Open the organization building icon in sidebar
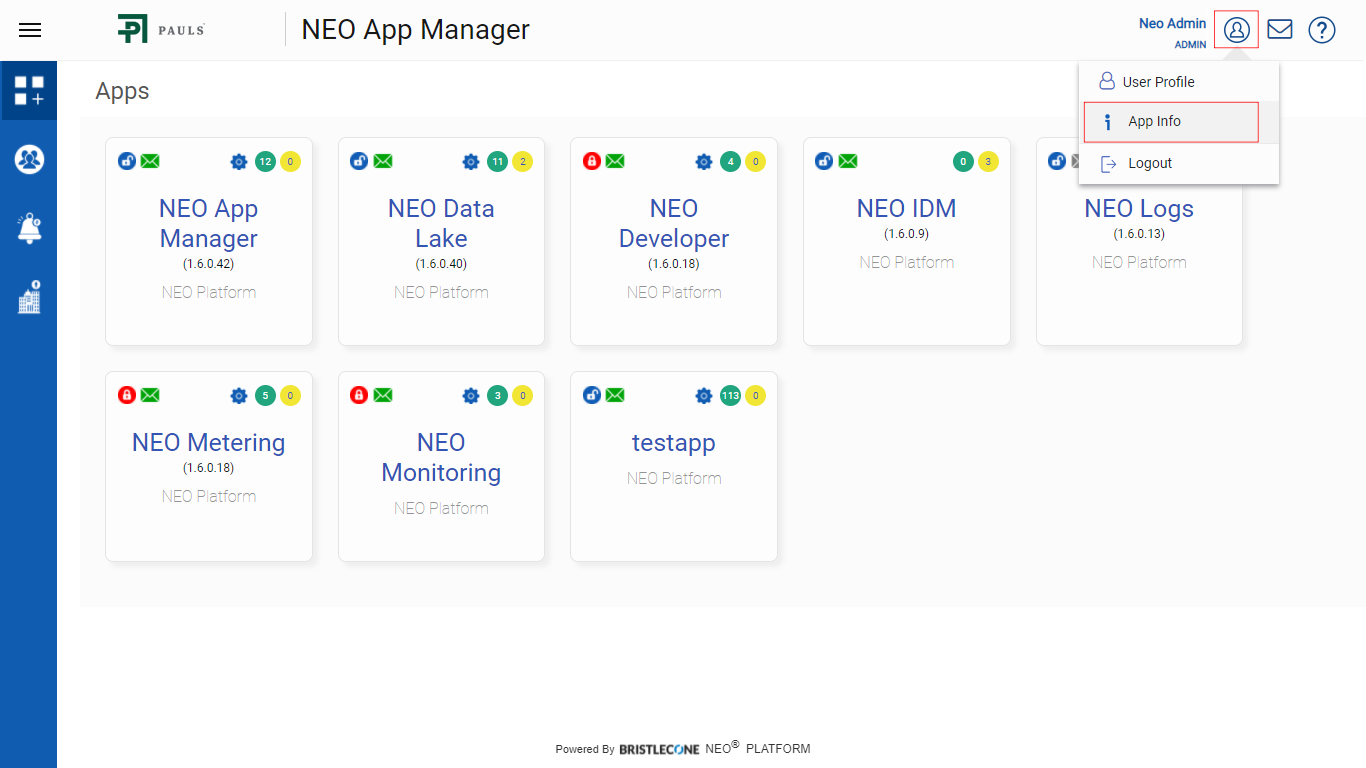The image size is (1366, 768). click(x=29, y=297)
